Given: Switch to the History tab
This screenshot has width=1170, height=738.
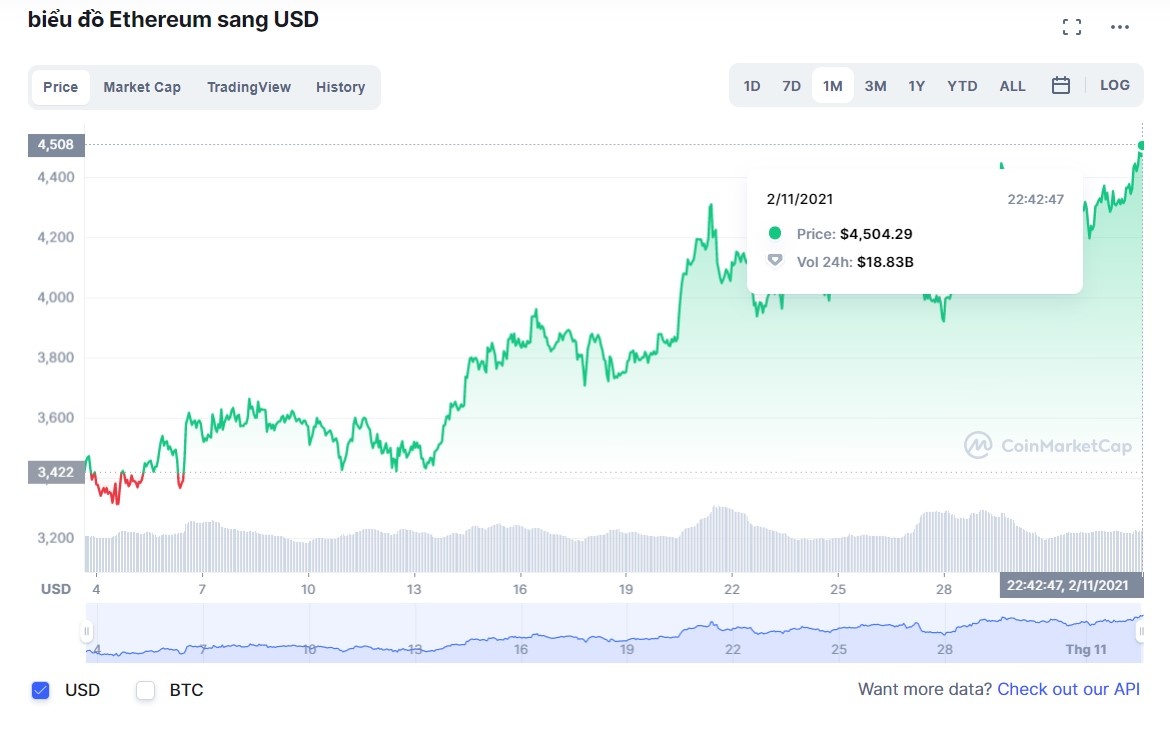Looking at the screenshot, I should [340, 87].
